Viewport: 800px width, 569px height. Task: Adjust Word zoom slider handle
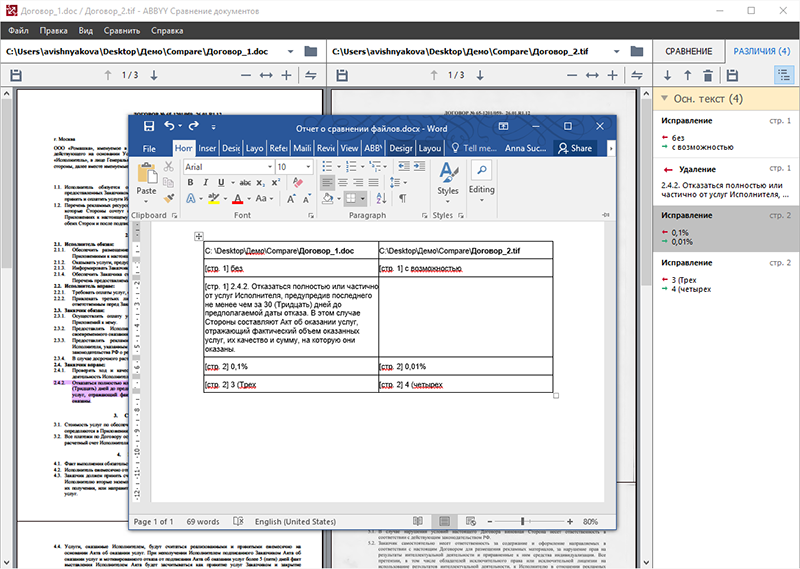522,521
